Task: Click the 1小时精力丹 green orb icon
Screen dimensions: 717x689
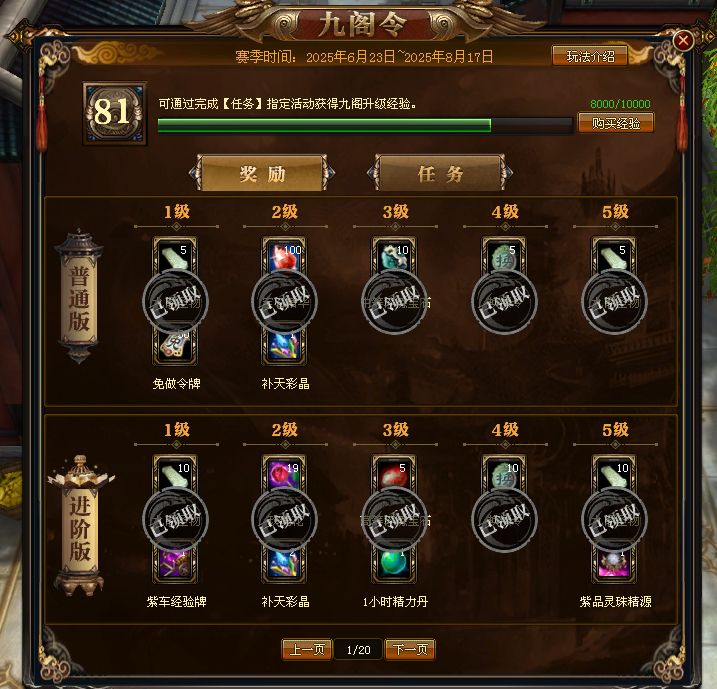Action: 394,566
